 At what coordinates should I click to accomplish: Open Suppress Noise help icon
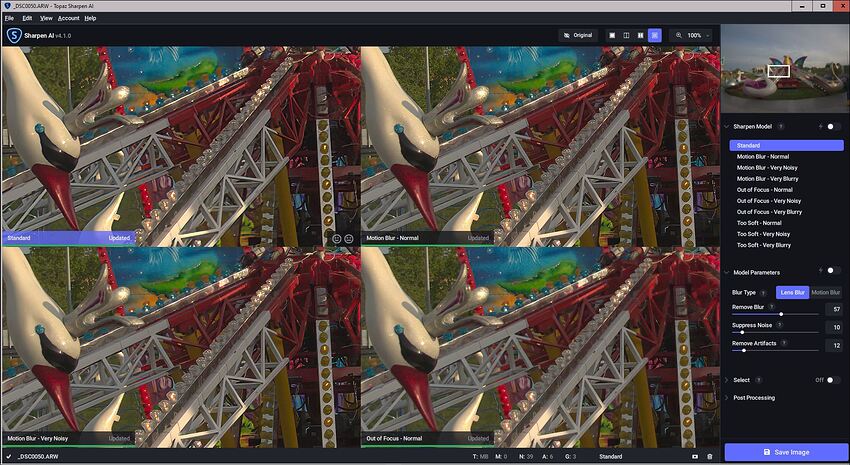[x=780, y=325]
